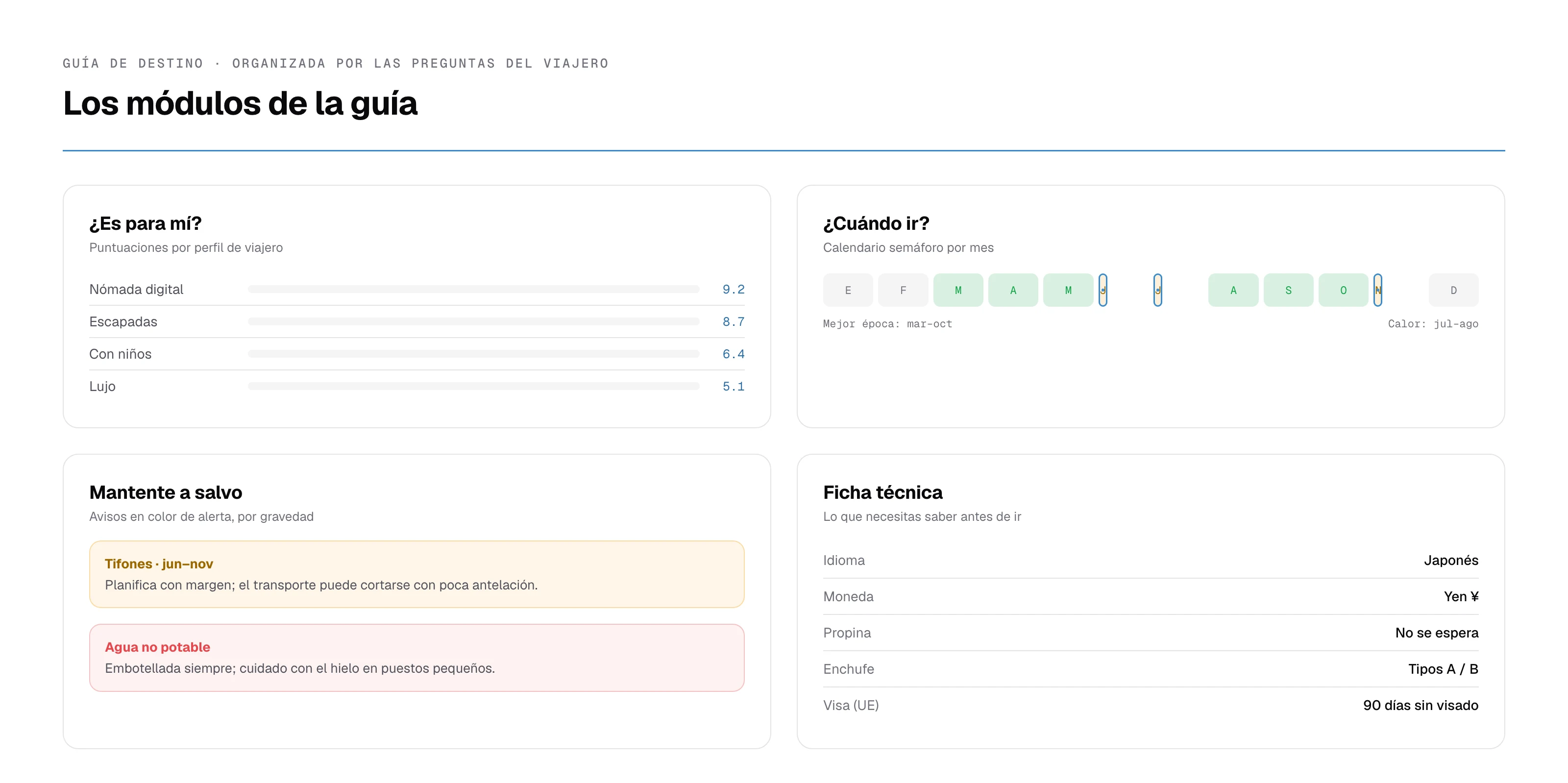Click the Ficha técnica module heading
Viewport: 1568px width, 783px height.
[x=882, y=492]
